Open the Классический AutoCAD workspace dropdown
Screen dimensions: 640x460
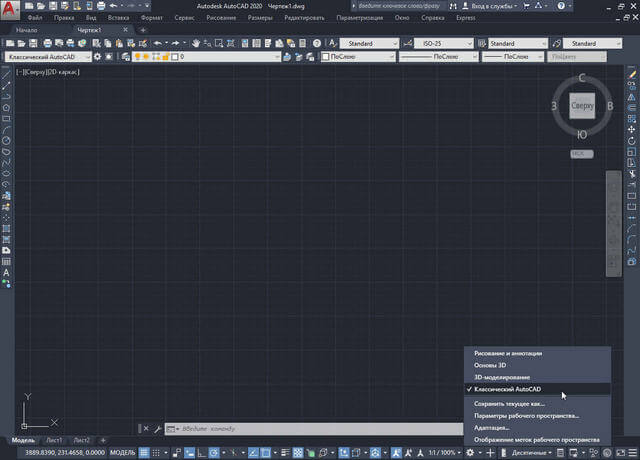click(x=48, y=57)
